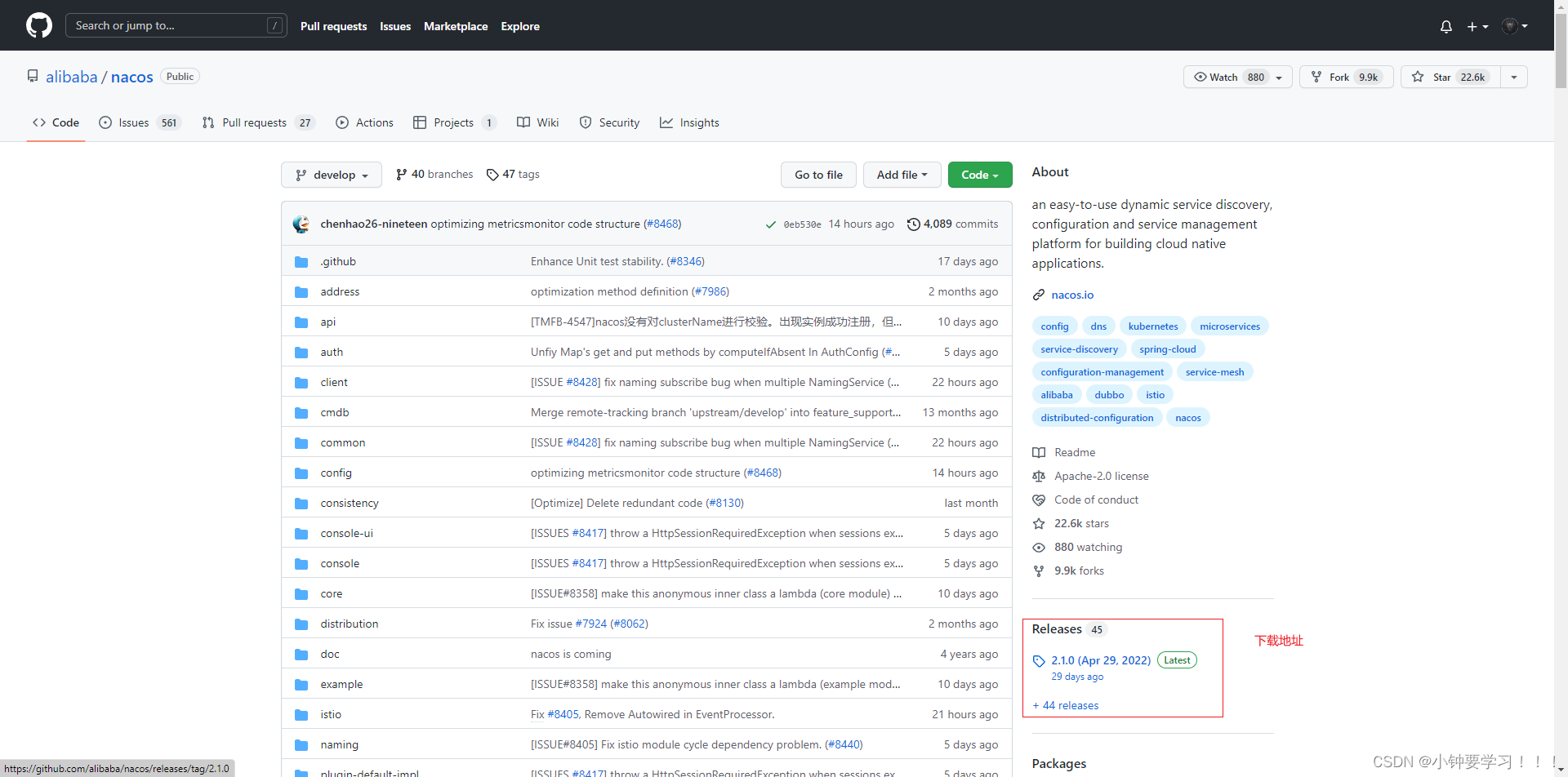
Task: Switch to the Projects tab
Action: [455, 122]
